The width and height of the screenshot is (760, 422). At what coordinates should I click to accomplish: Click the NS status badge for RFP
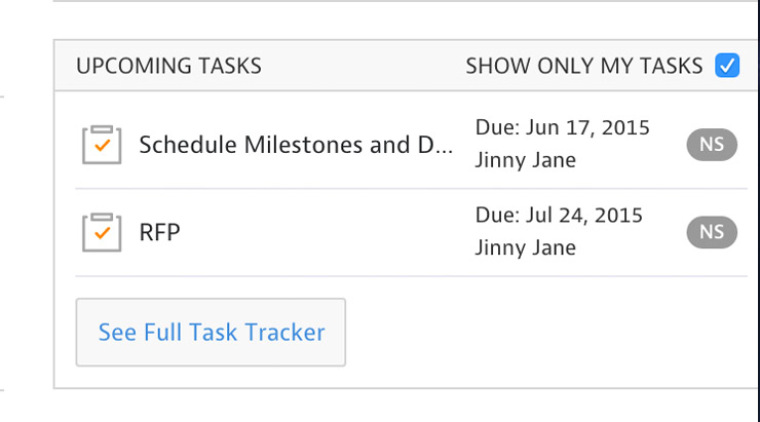point(712,232)
